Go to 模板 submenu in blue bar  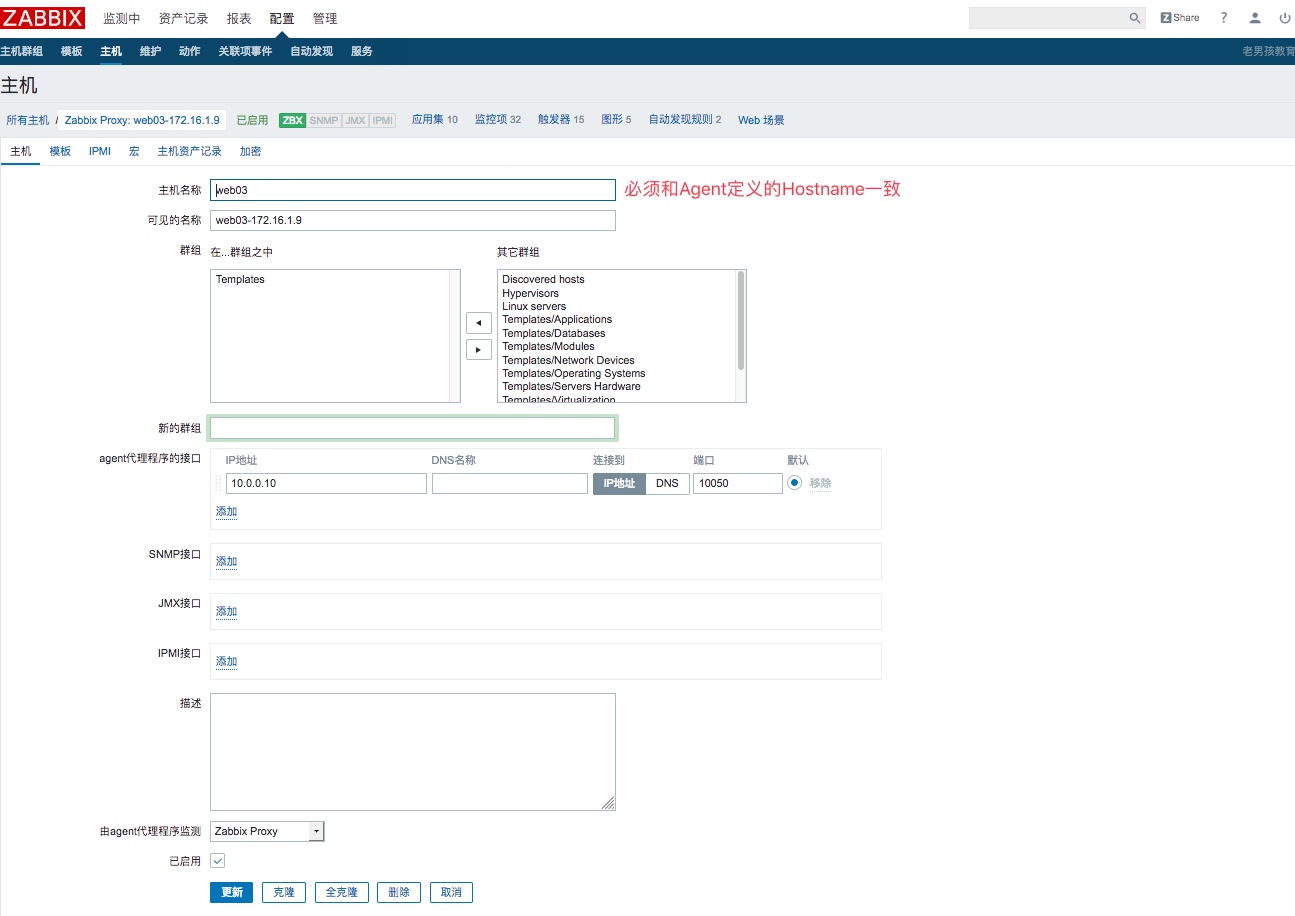[x=72, y=51]
